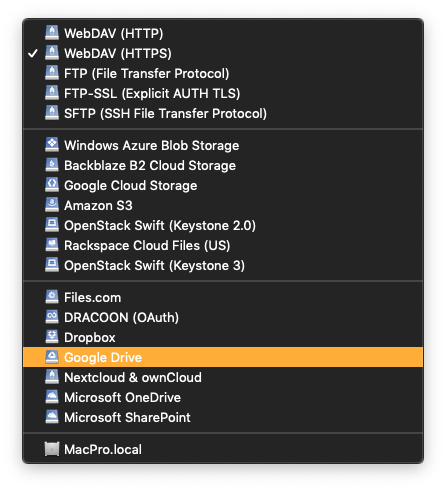
Task: Click the Backblaze B2 drive icon
Action: click(x=52, y=165)
